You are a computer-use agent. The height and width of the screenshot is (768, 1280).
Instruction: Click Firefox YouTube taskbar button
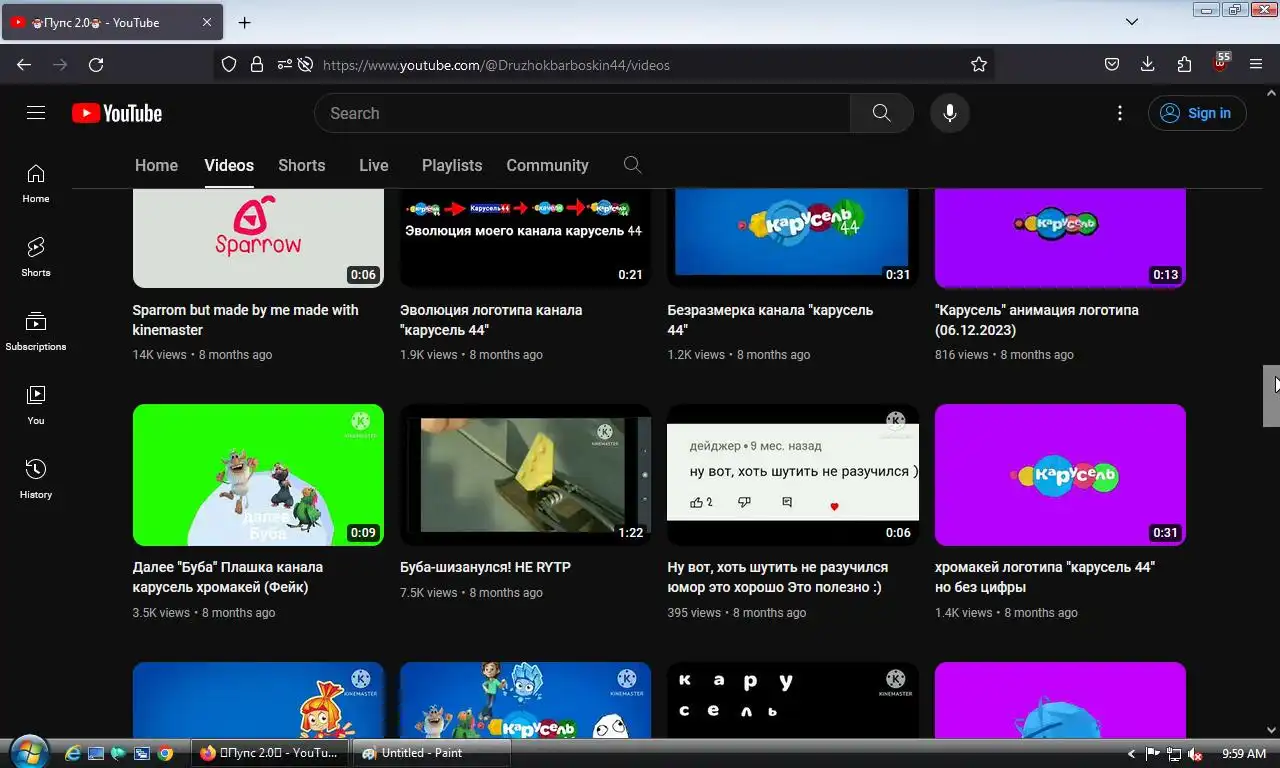pos(270,753)
